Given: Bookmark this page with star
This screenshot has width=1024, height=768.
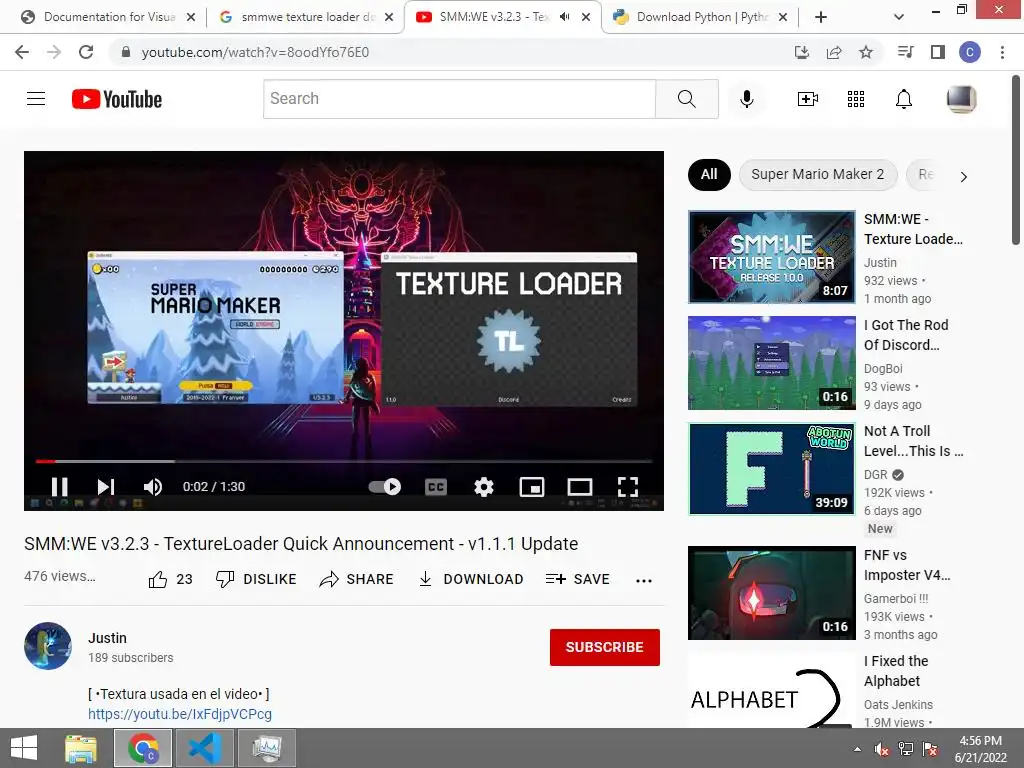Looking at the screenshot, I should pyautogui.click(x=866, y=52).
